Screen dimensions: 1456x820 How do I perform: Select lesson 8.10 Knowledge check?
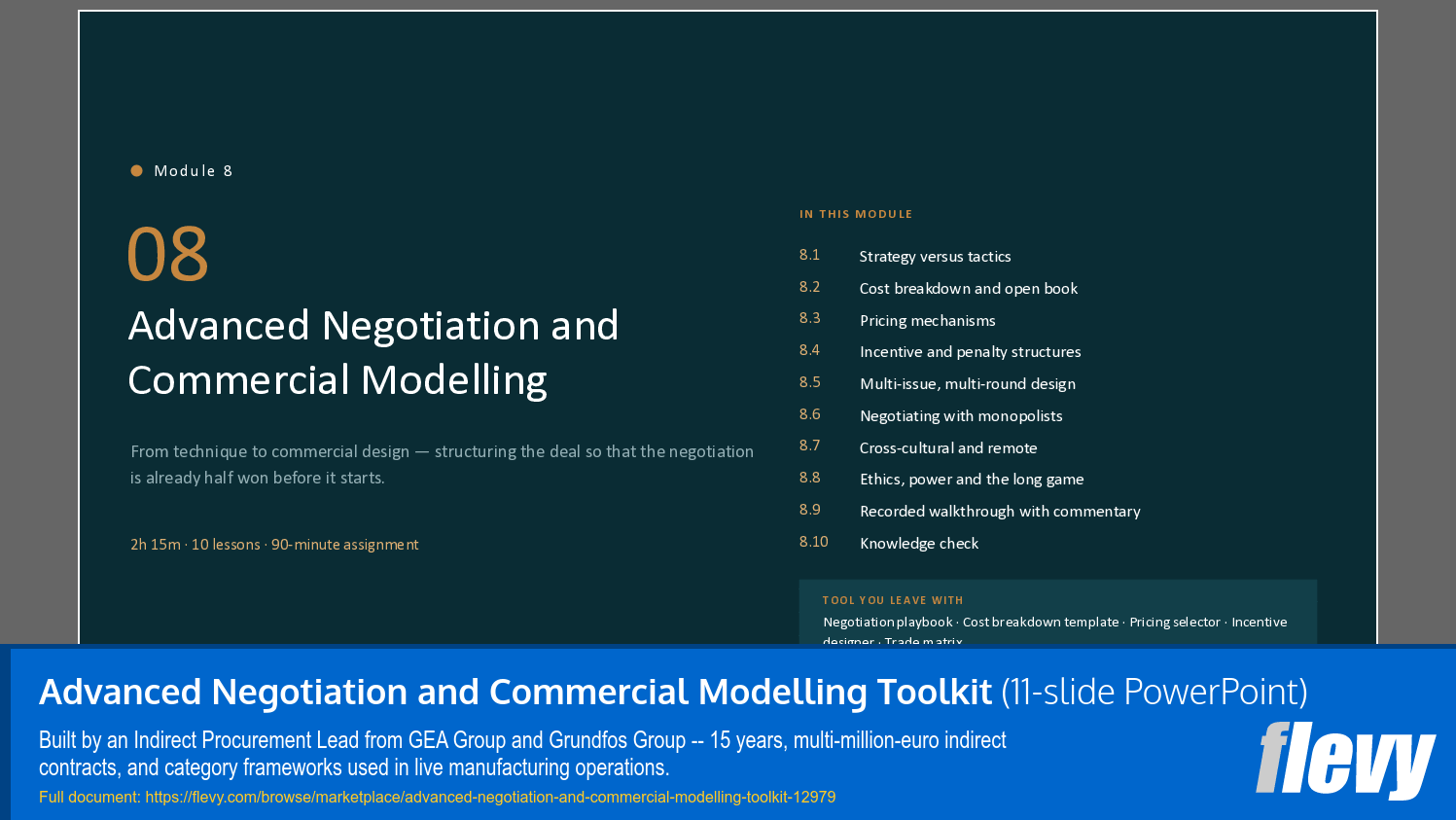click(889, 544)
